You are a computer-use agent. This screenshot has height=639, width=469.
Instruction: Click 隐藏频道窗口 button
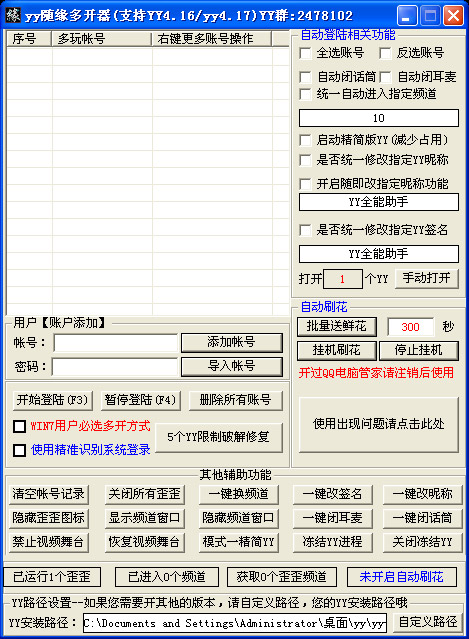[239, 518]
